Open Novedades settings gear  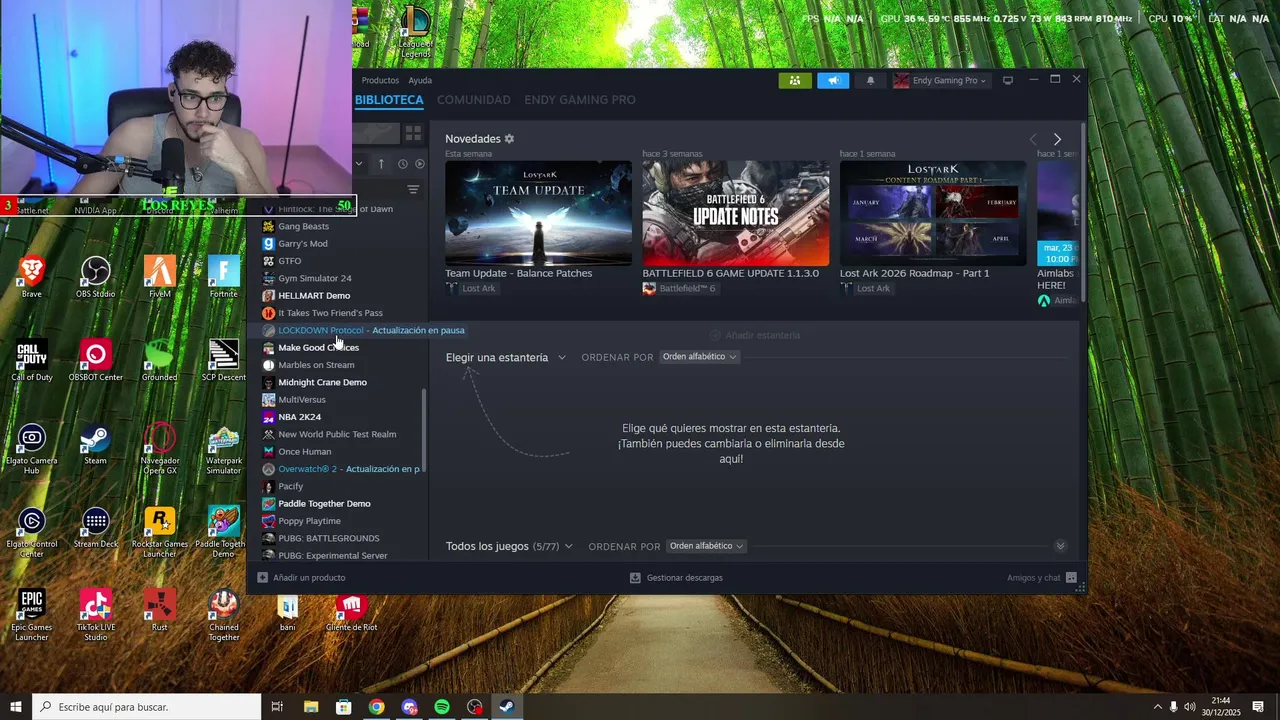(x=509, y=139)
